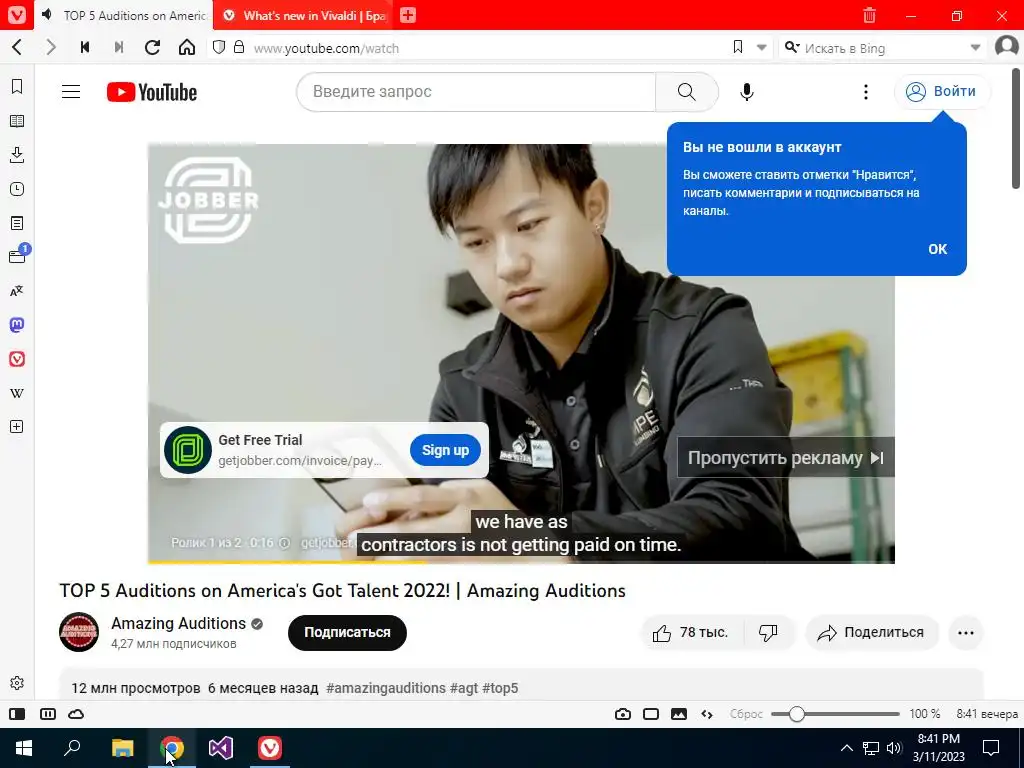1024x768 pixels.
Task: Subscribe with Подписаться button
Action: tap(347, 632)
